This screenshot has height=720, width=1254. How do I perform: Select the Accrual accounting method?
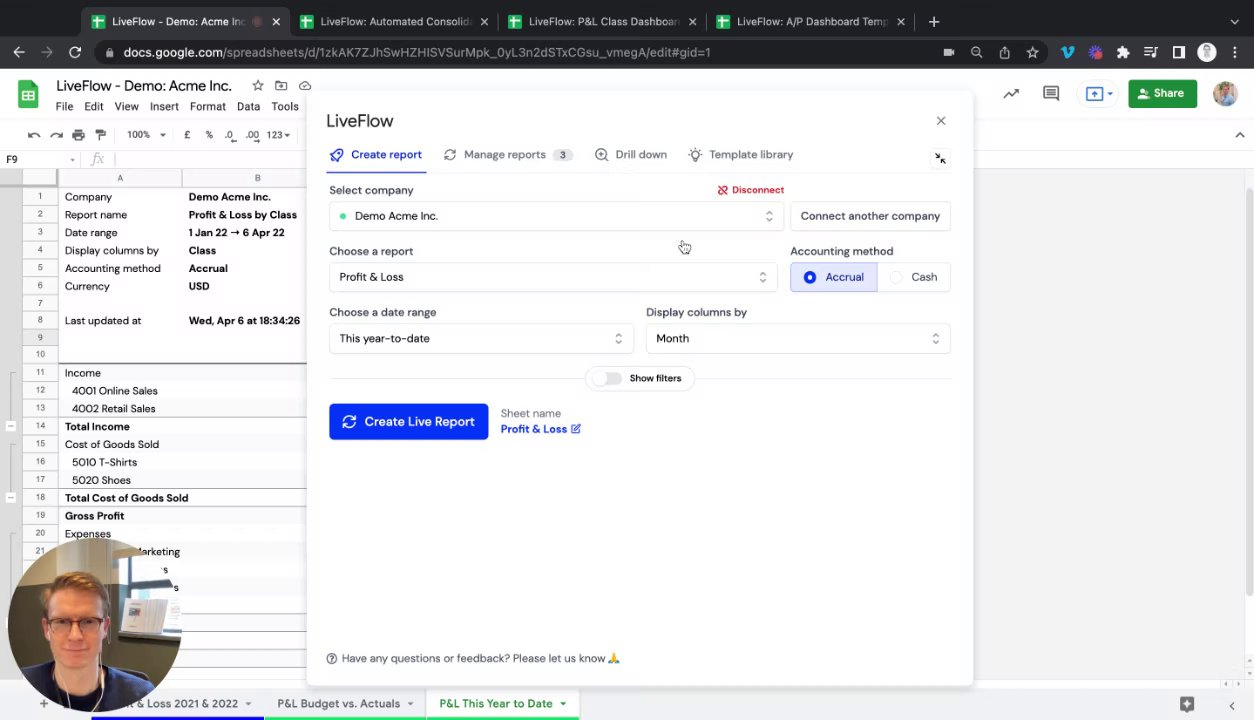click(x=834, y=277)
